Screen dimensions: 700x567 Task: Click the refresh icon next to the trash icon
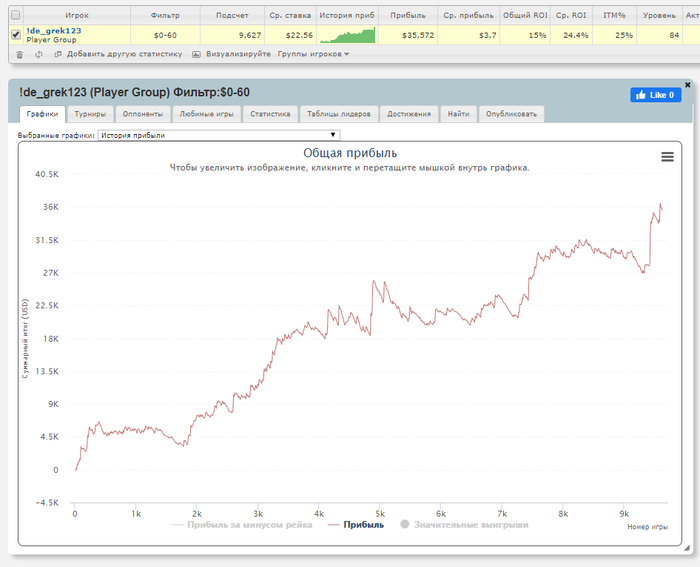(39, 54)
